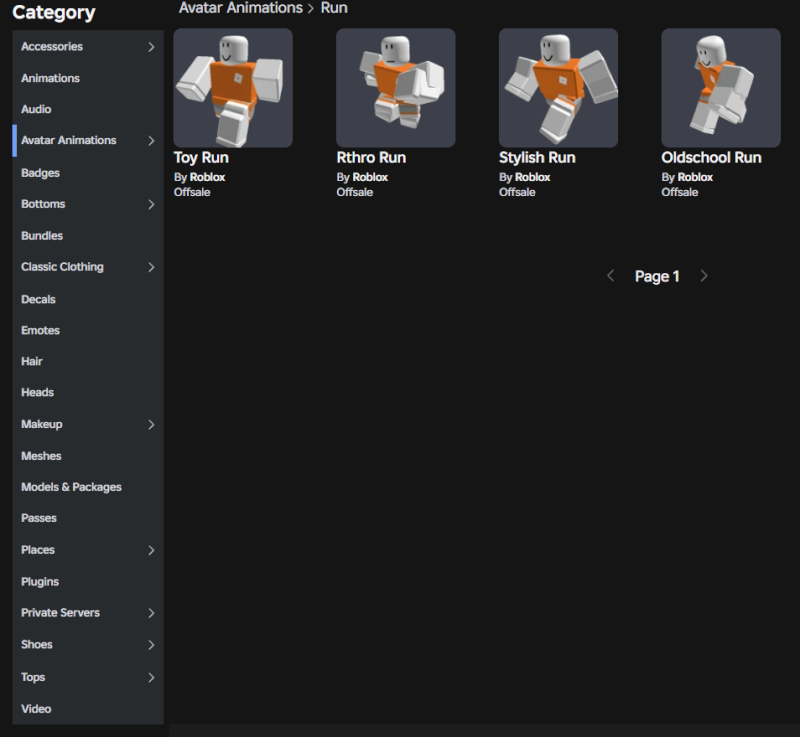800x737 pixels.
Task: Select the Passes category
Action: (88, 518)
